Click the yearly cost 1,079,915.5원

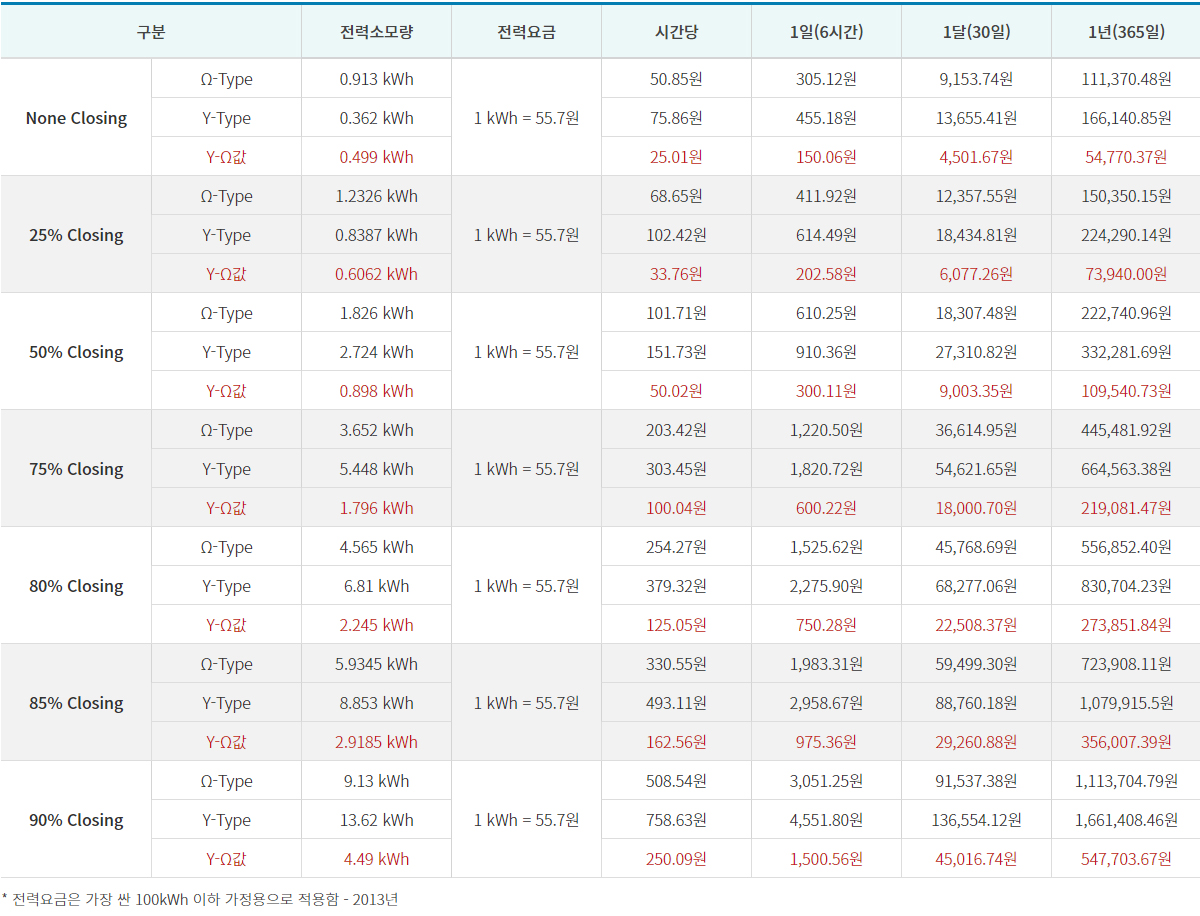click(1126, 703)
